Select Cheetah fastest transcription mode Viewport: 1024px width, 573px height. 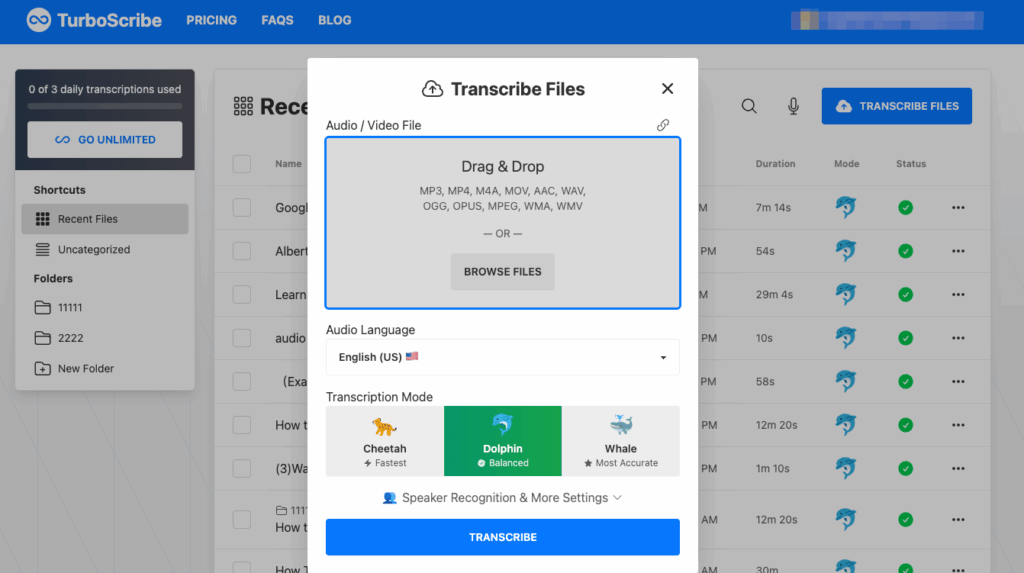[x=385, y=441]
